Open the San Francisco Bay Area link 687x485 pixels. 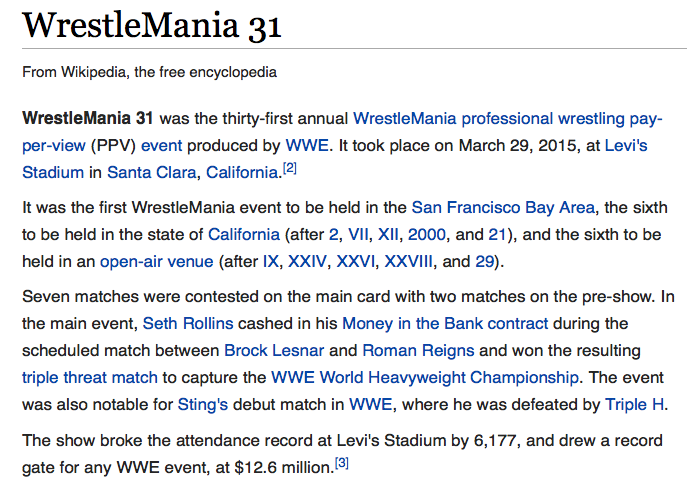click(x=503, y=208)
